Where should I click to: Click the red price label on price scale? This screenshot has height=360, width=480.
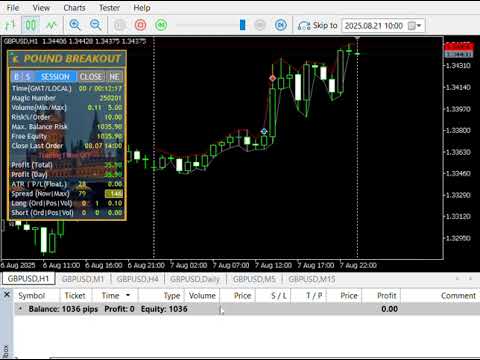[x=459, y=46]
